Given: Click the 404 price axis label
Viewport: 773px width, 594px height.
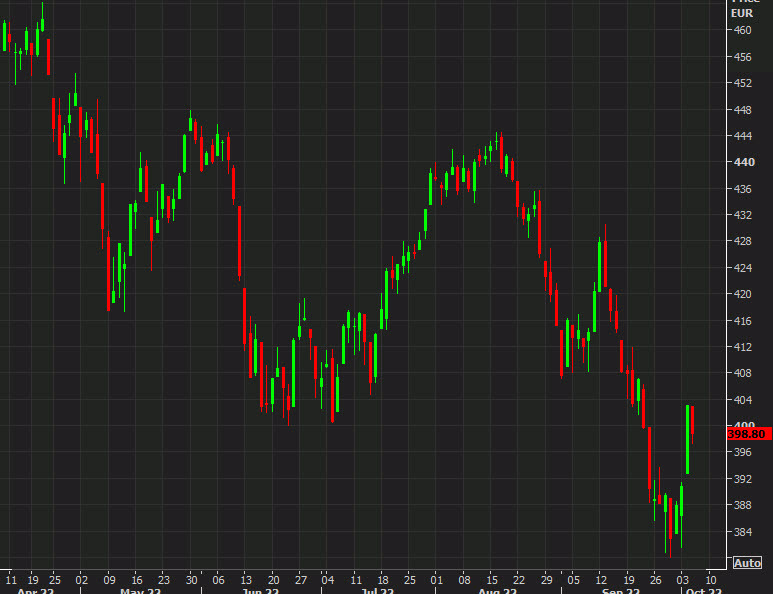Looking at the screenshot, I should (x=742, y=400).
